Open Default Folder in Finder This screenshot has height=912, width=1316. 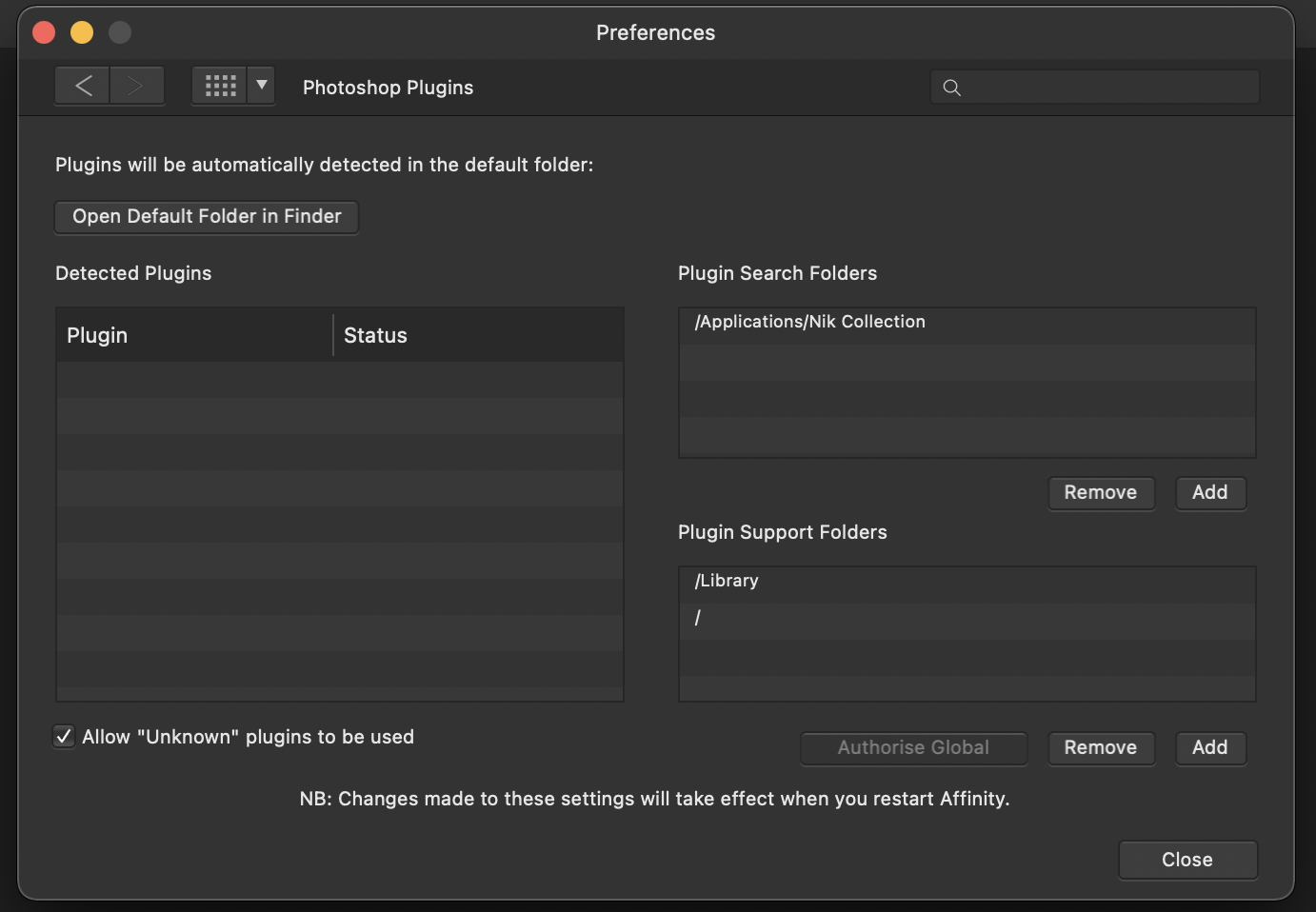coord(207,216)
